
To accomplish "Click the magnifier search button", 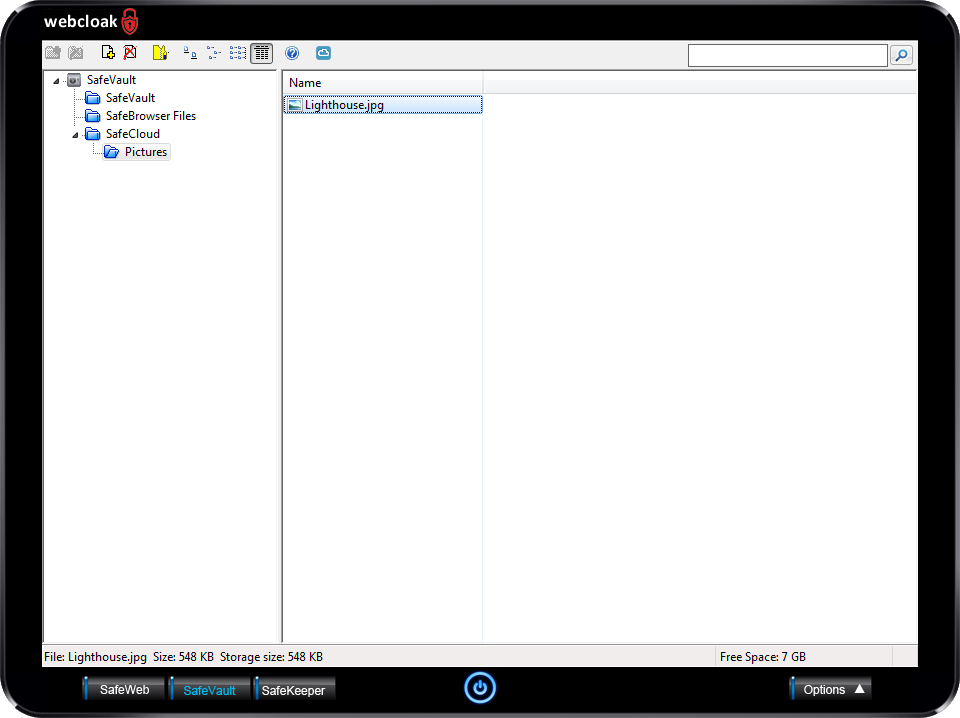I will click(x=901, y=56).
